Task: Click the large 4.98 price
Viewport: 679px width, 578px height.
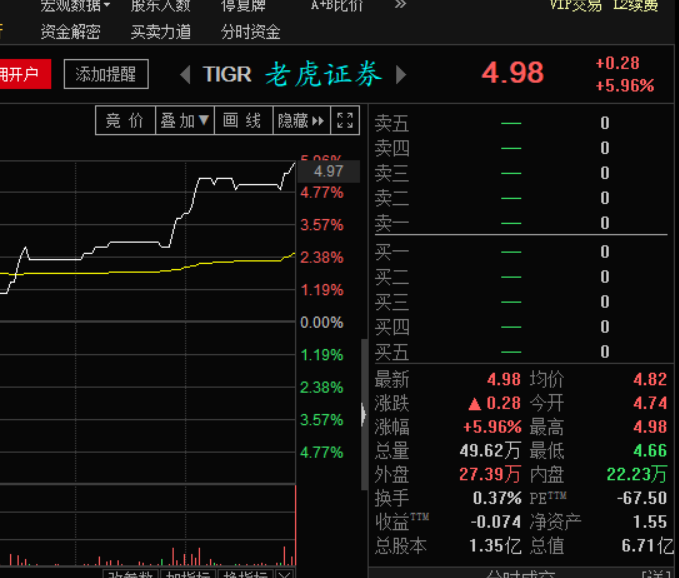Action: click(512, 73)
